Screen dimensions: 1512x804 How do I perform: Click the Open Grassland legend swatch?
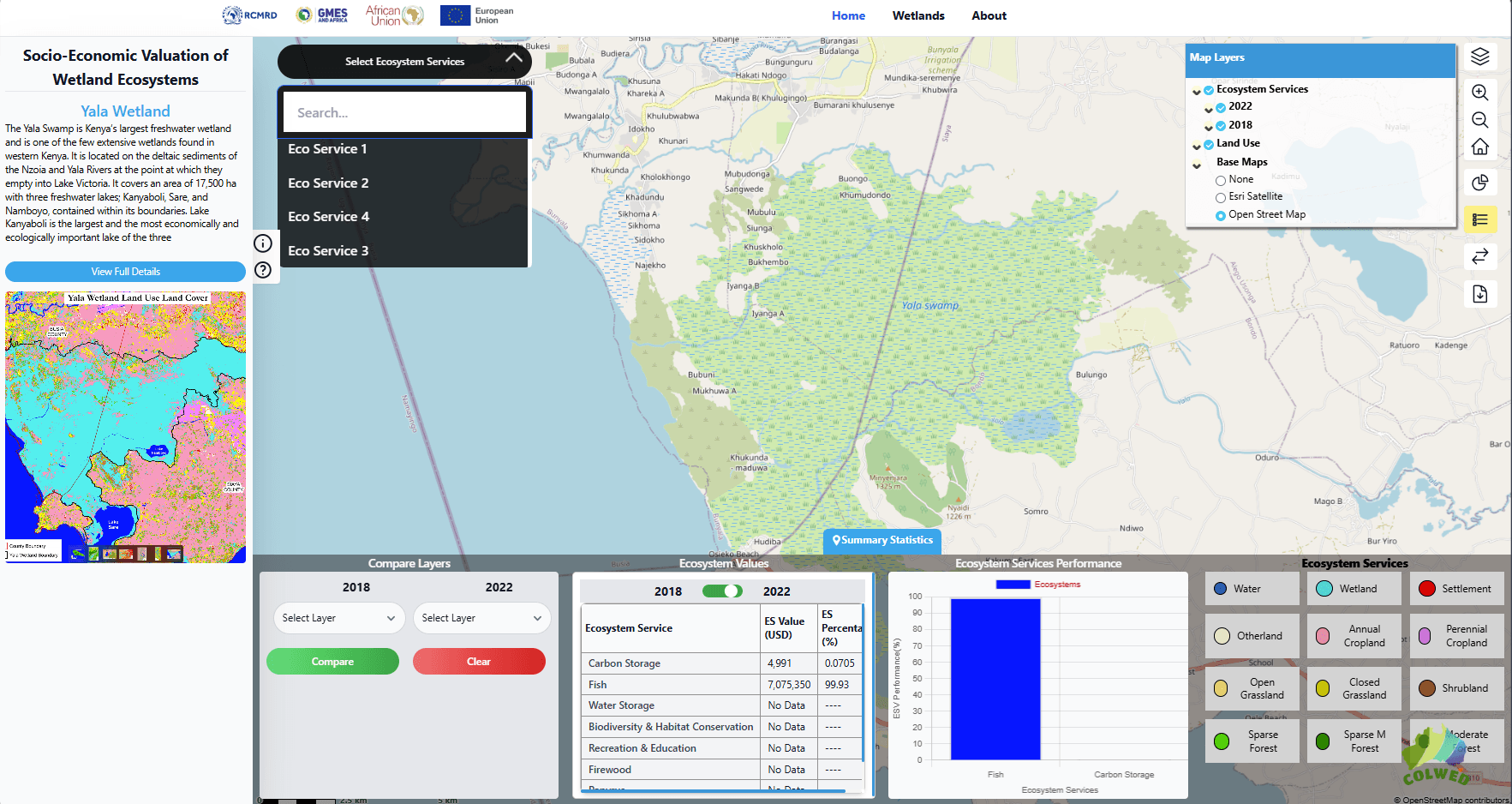pyautogui.click(x=1221, y=688)
